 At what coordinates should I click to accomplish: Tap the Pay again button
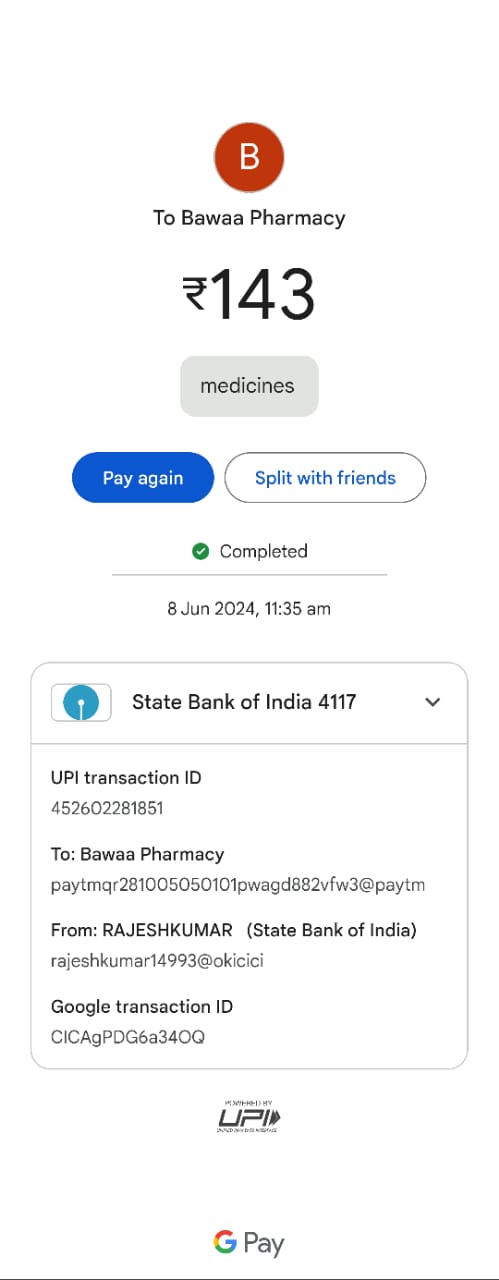143,478
